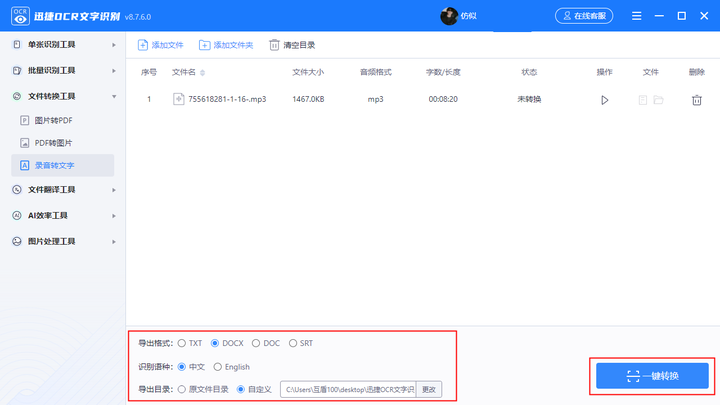Expand the 文件翻译工具 section arrow

(114, 190)
